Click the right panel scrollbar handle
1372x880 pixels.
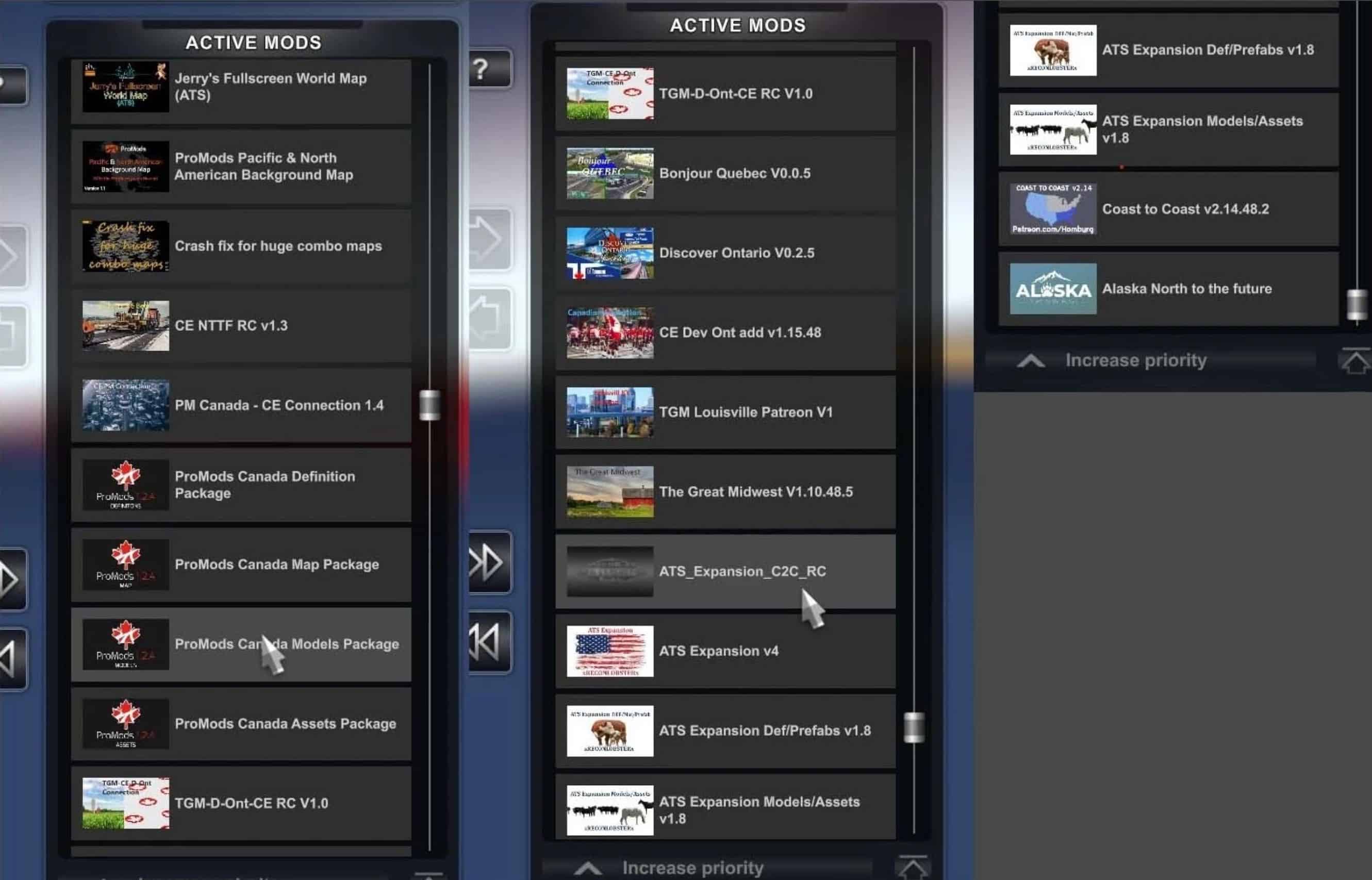[x=1357, y=305]
